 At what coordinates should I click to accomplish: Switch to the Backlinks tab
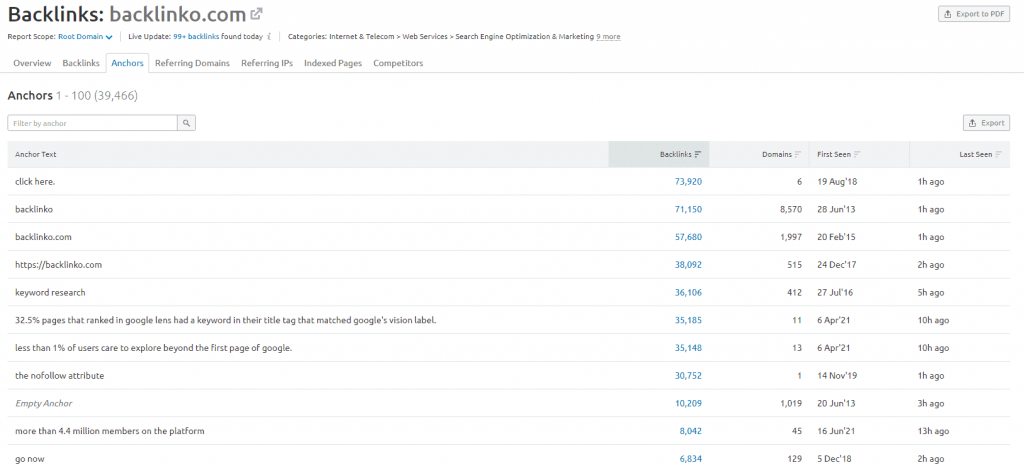[x=81, y=63]
